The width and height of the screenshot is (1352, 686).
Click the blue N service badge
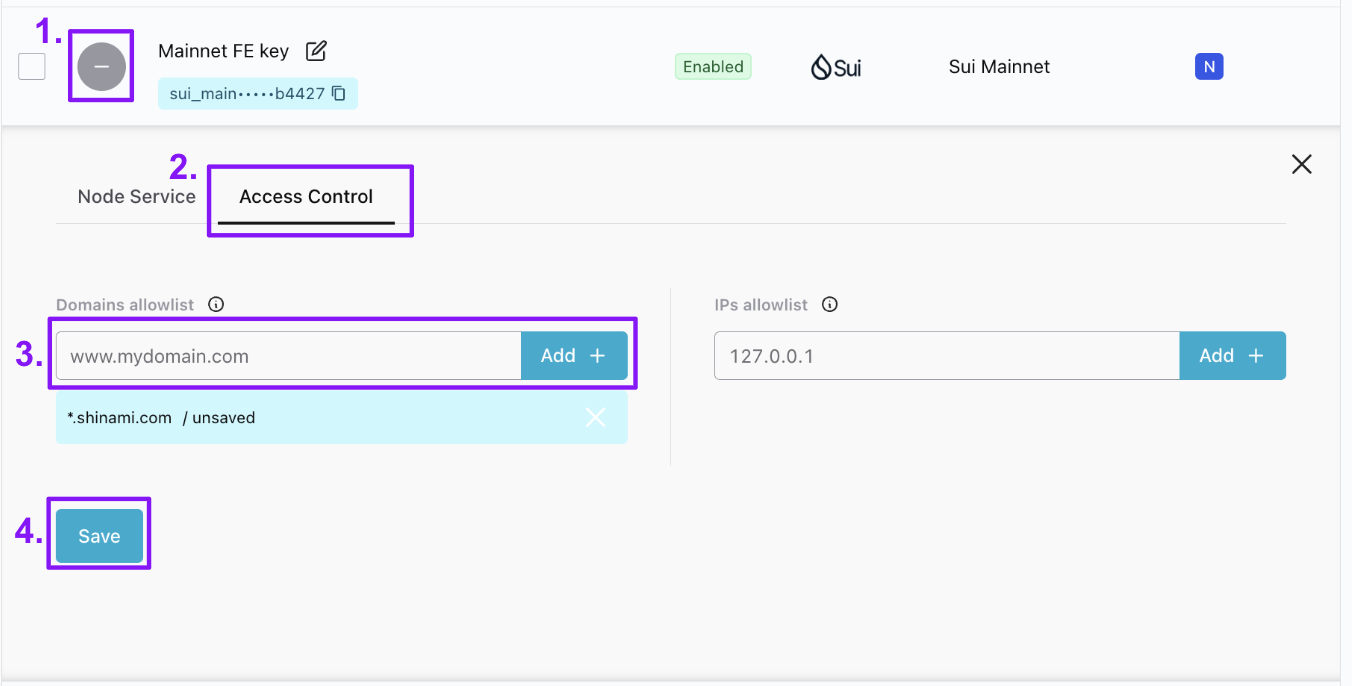coord(1209,67)
